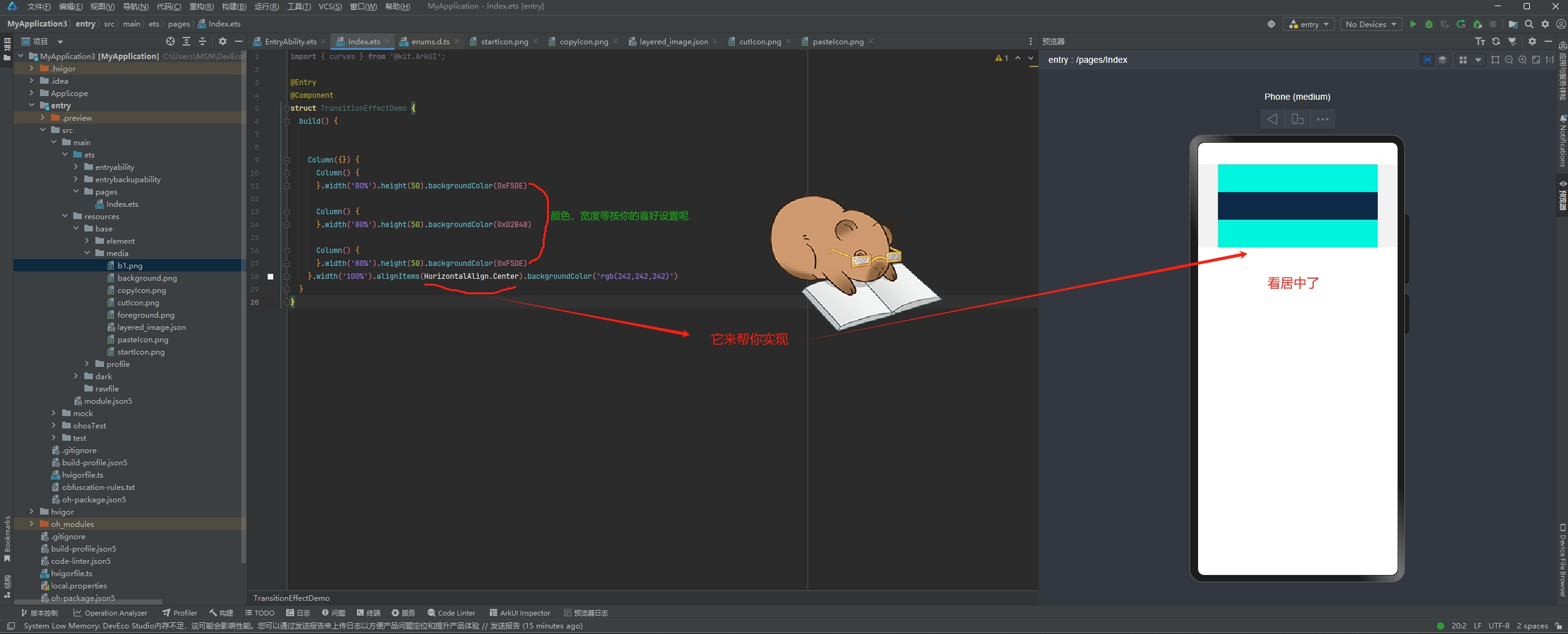The width and height of the screenshot is (1568, 634).
Task: Reset previewer to 1:1 scale
Action: point(1550,60)
